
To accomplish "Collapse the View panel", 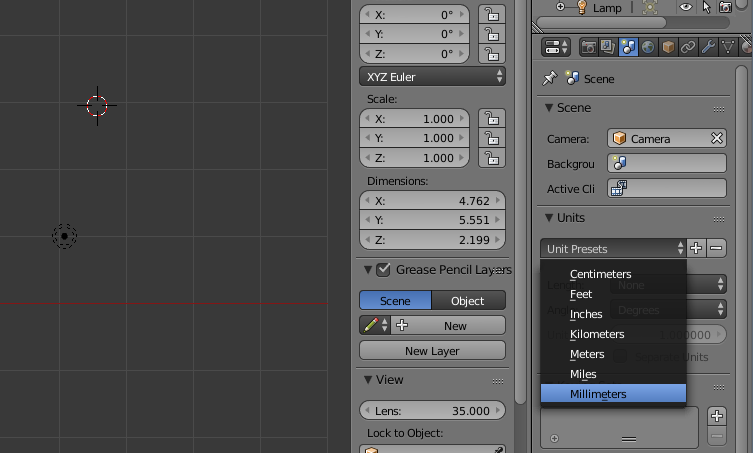I will pyautogui.click(x=368, y=380).
